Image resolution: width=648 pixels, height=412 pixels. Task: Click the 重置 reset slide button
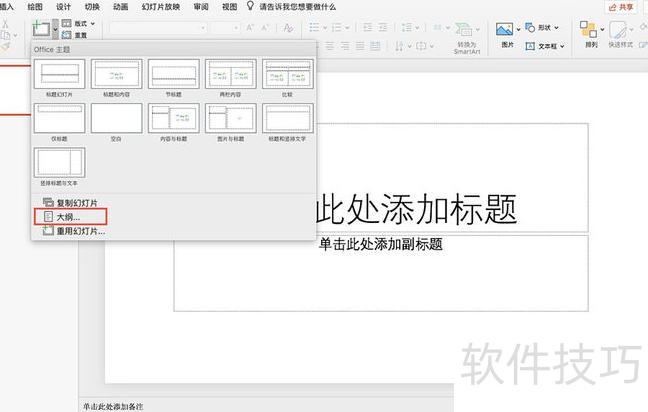click(74, 35)
